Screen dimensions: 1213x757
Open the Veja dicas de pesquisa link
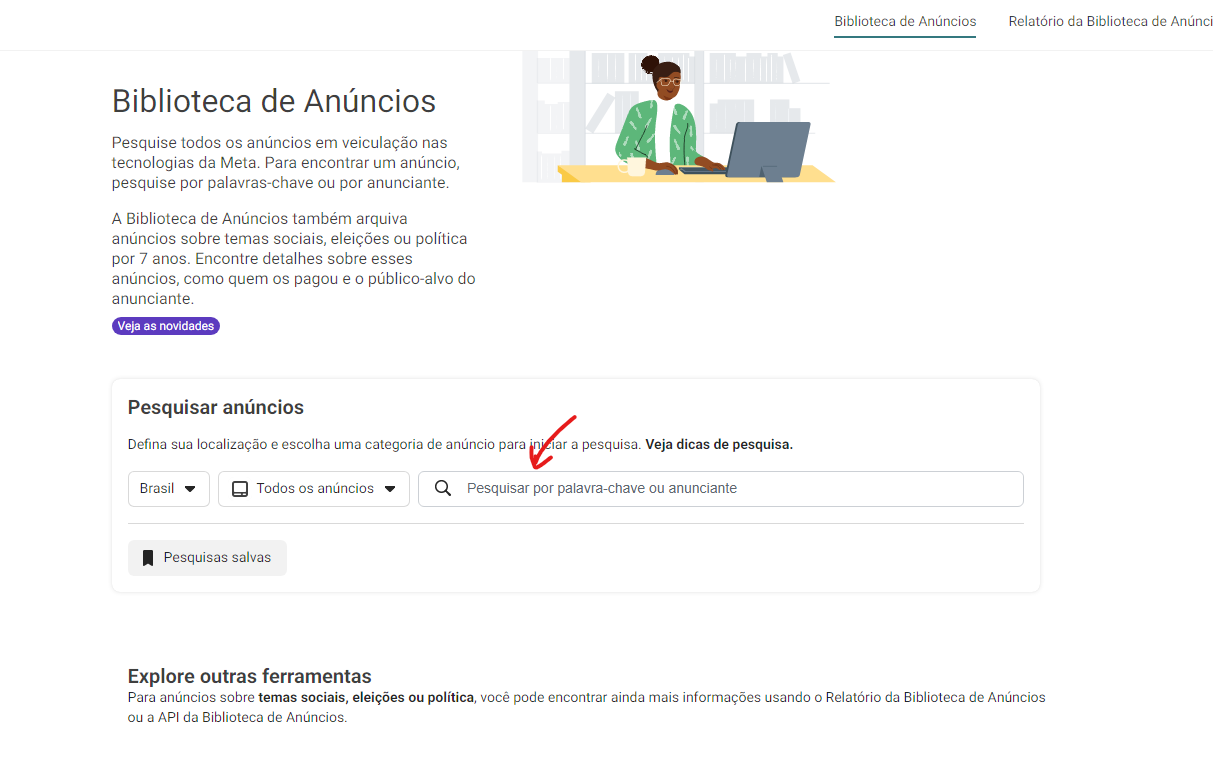coord(719,444)
